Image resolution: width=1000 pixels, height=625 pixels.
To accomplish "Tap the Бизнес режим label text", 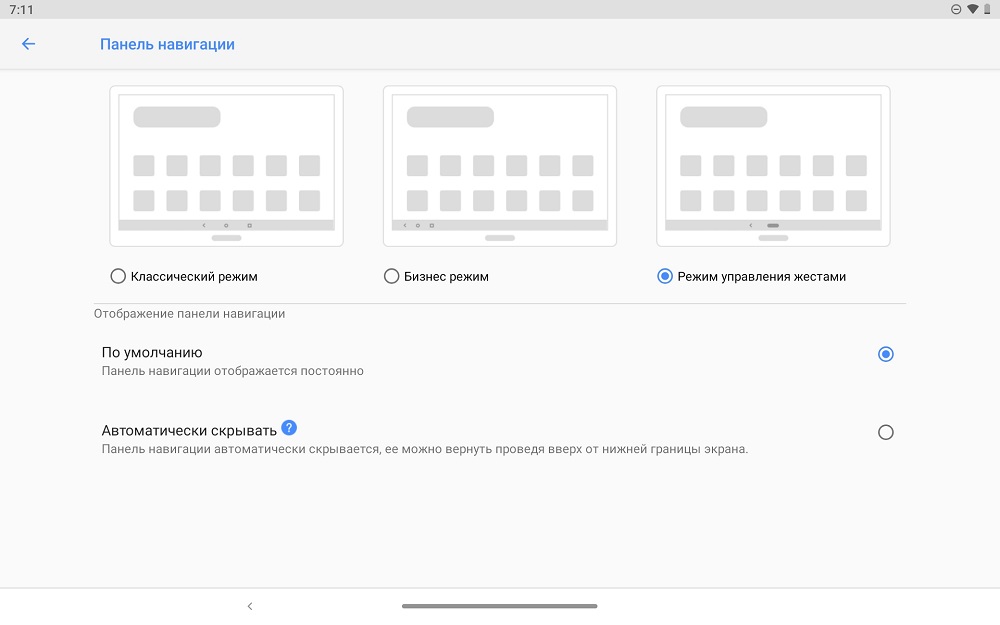I will [446, 277].
